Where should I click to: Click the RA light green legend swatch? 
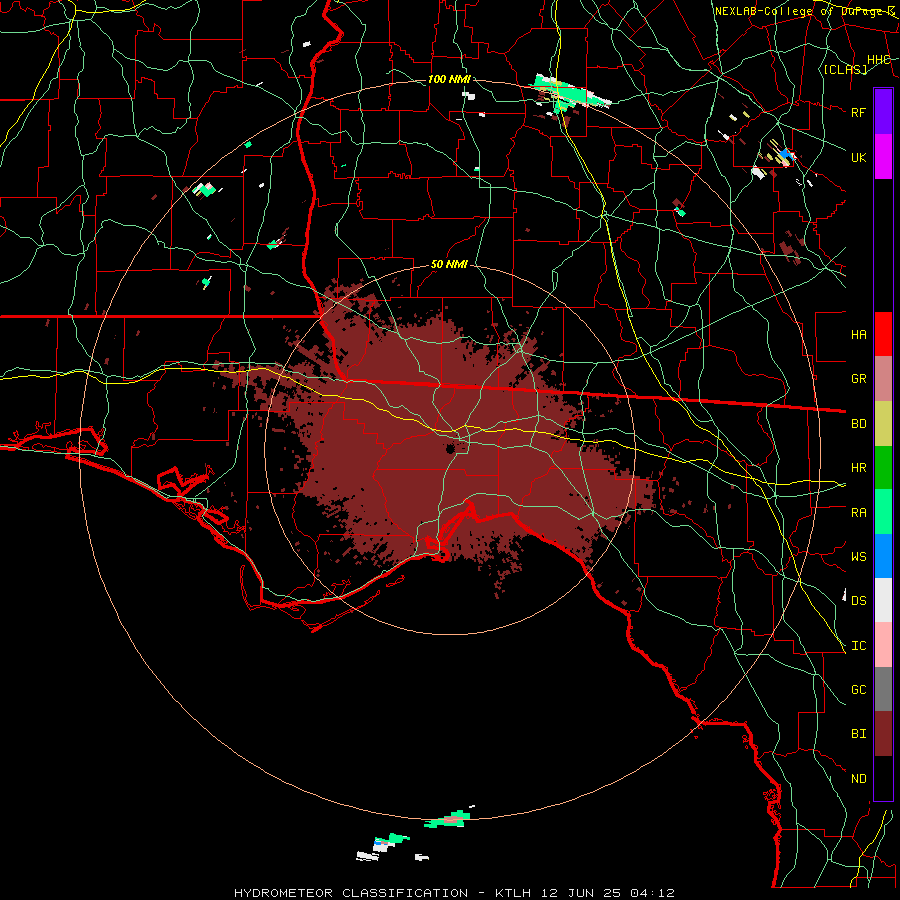[x=883, y=512]
